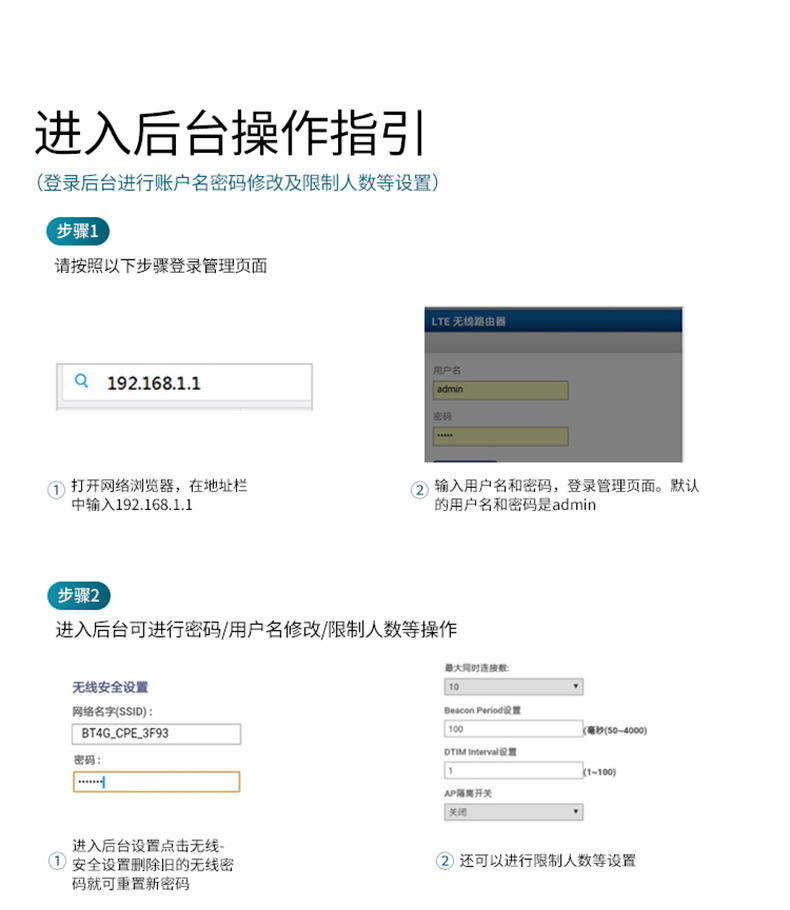Click the masked password field on login panel

(x=500, y=436)
